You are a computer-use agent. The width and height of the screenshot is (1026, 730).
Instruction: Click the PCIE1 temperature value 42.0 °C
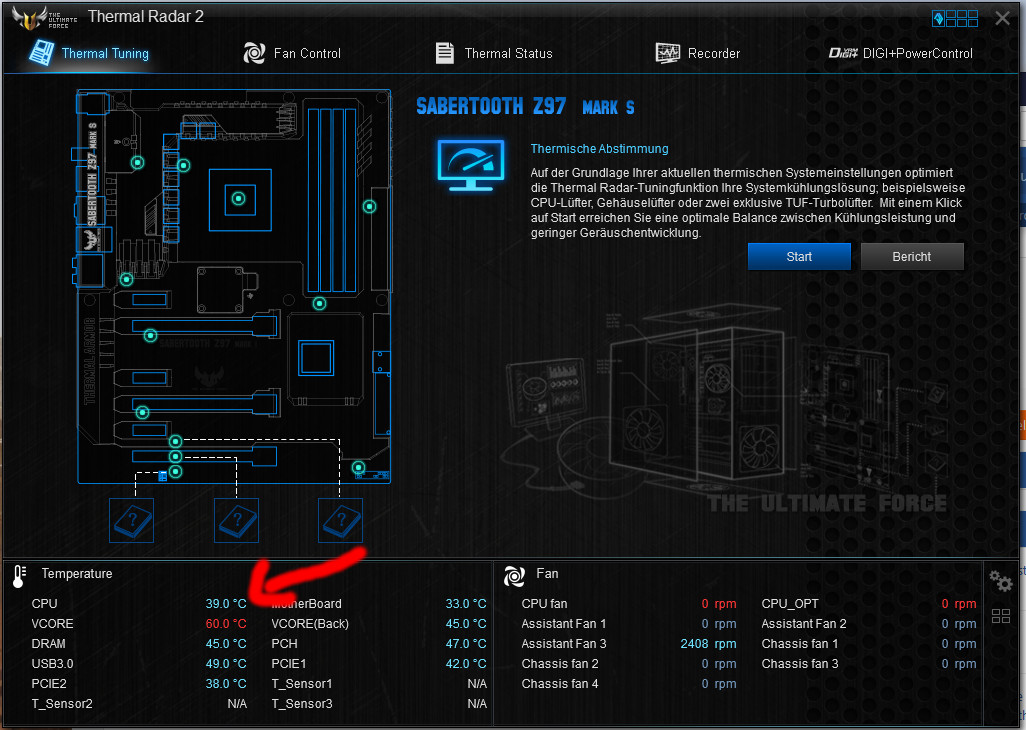click(x=466, y=664)
